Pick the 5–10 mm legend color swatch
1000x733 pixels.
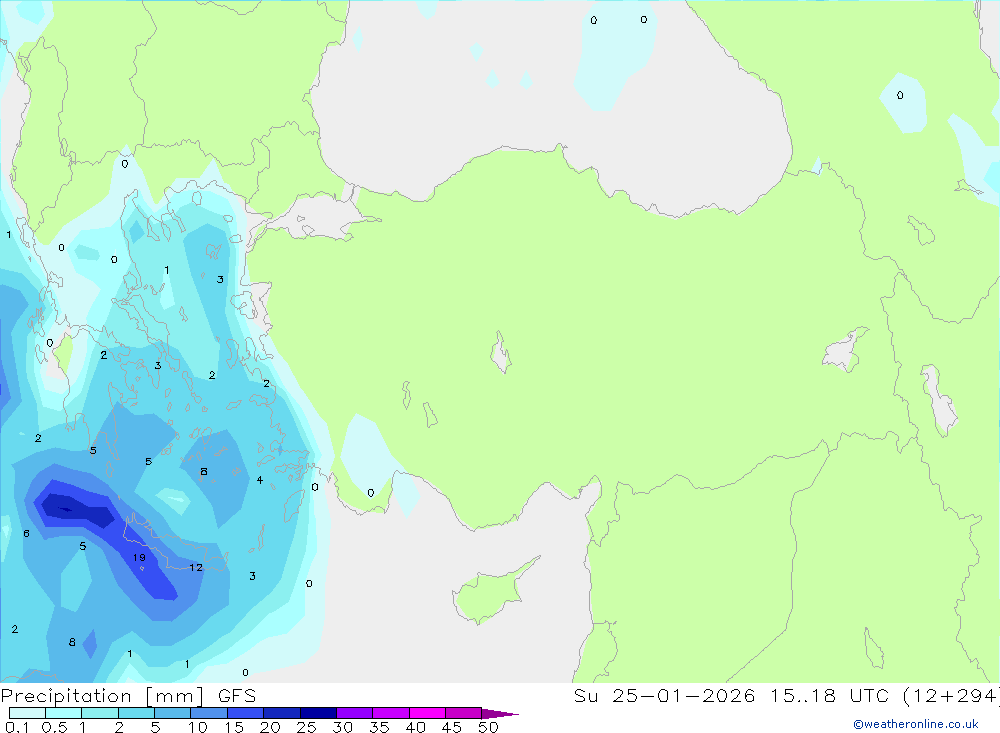172,713
